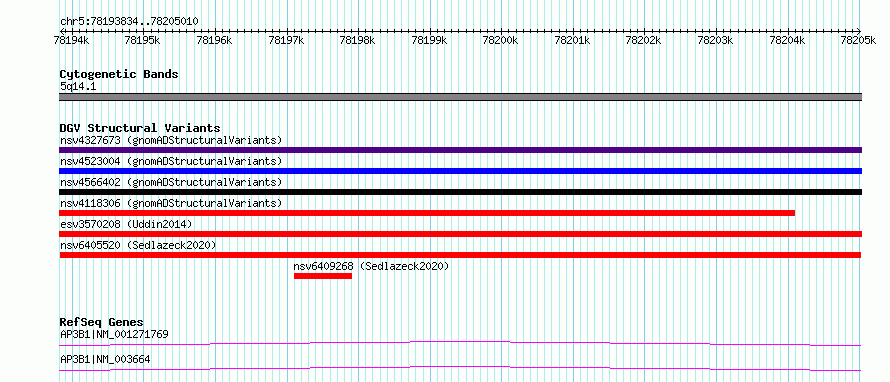Image resolution: width=890 pixels, height=382 pixels.
Task: Open variant label esv3570208 (Uddin2014)
Action: pos(126,224)
